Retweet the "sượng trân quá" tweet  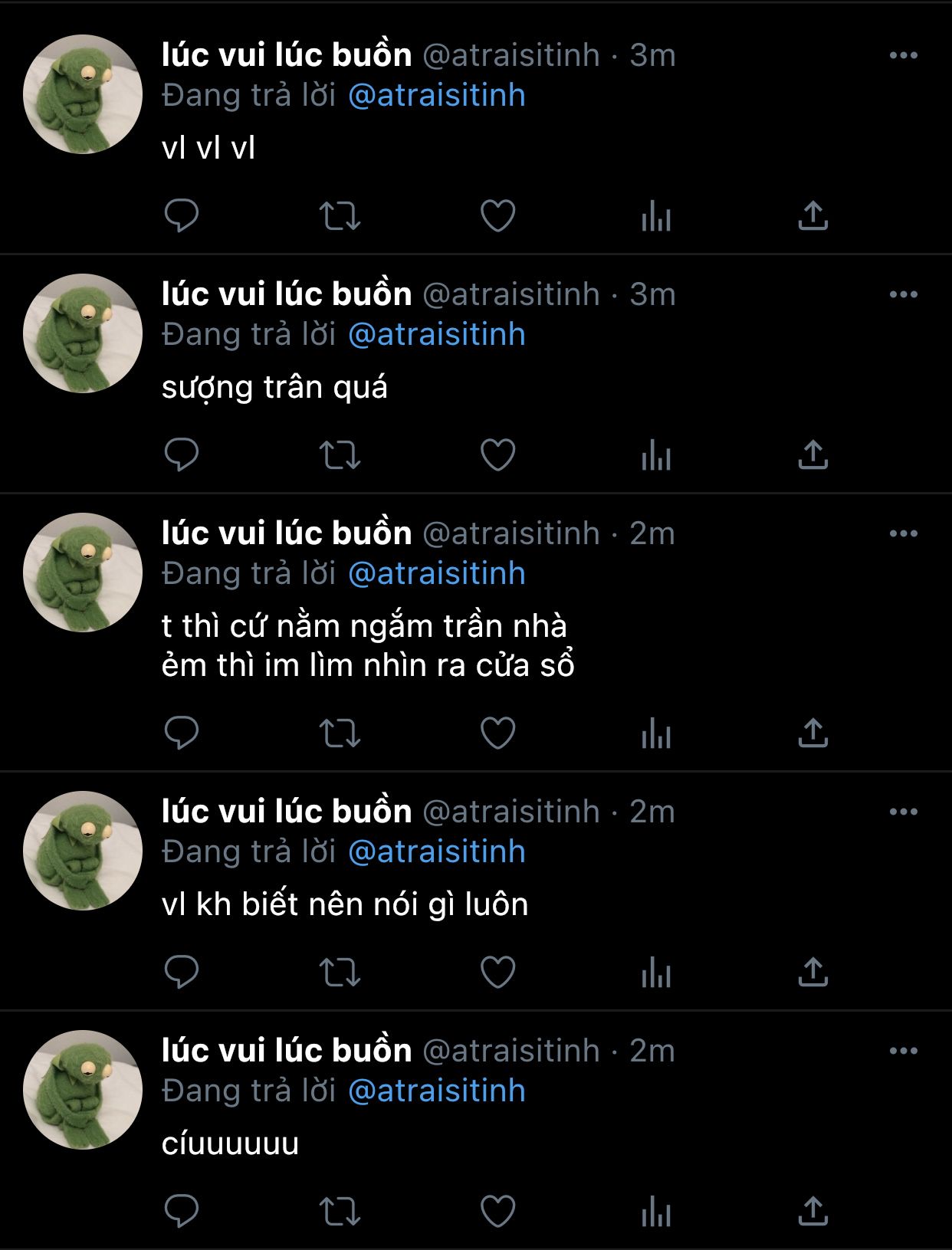pos(340,454)
